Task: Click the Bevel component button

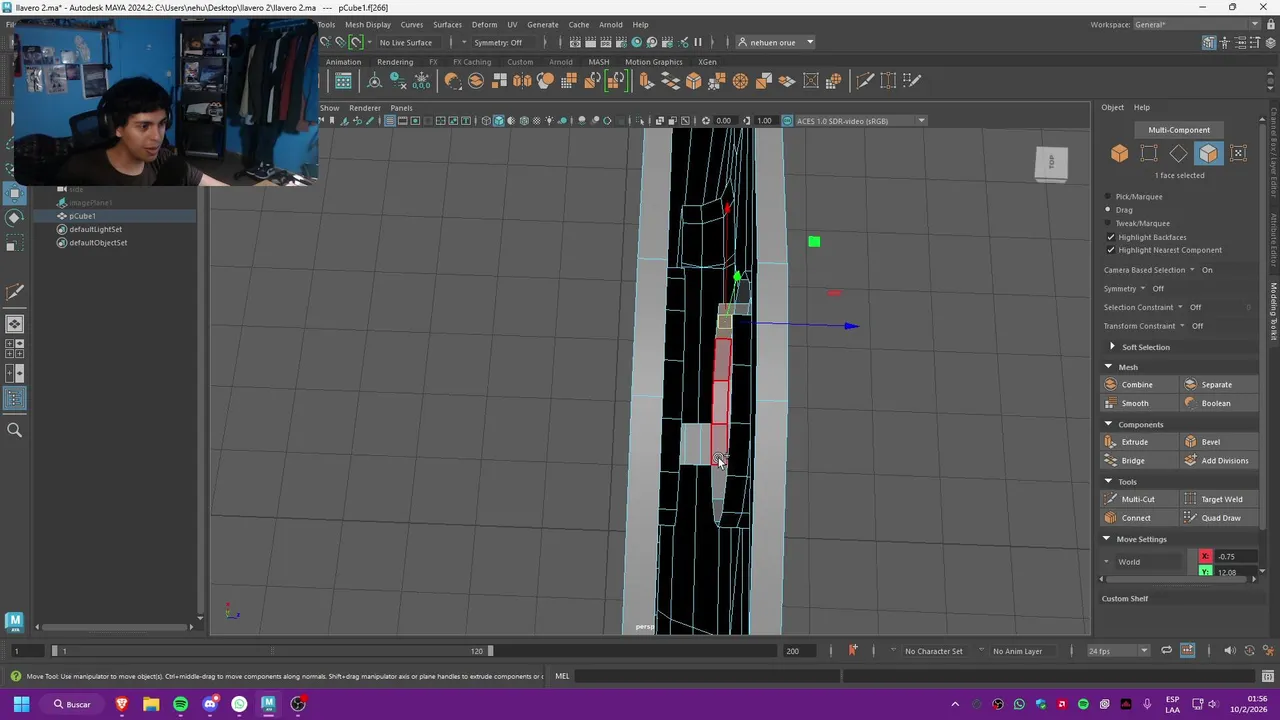Action: 1218,442
